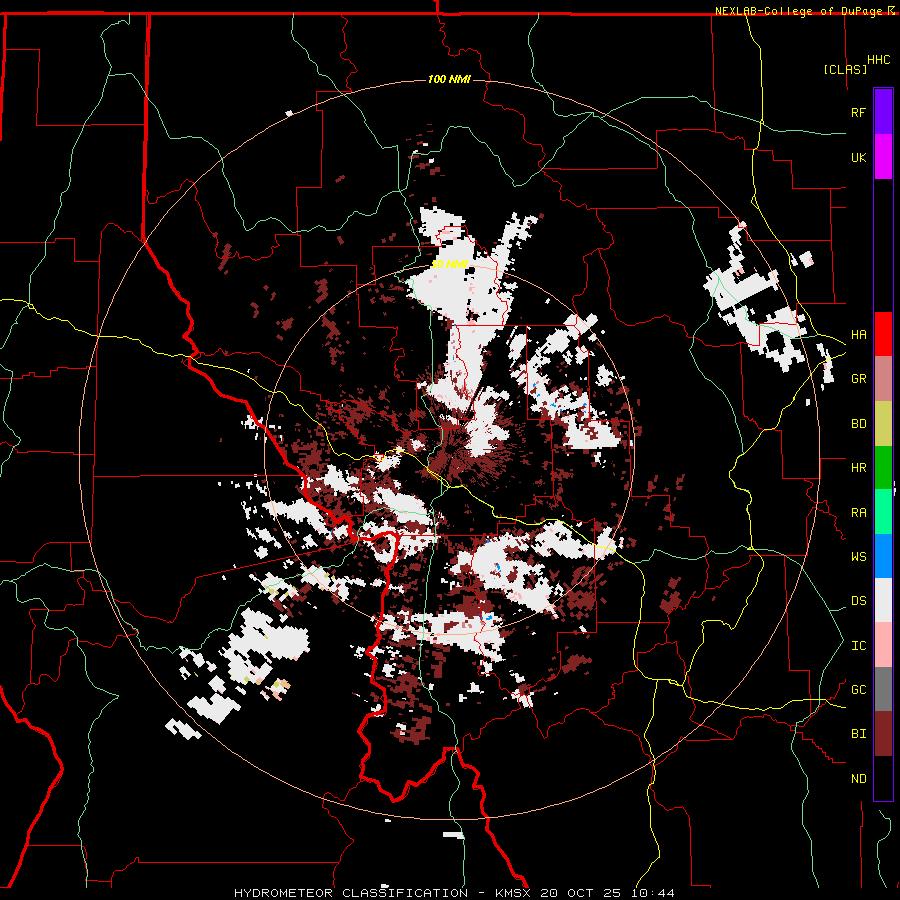Image resolution: width=900 pixels, height=900 pixels.
Task: Click the ND legend label
Action: 858,779
